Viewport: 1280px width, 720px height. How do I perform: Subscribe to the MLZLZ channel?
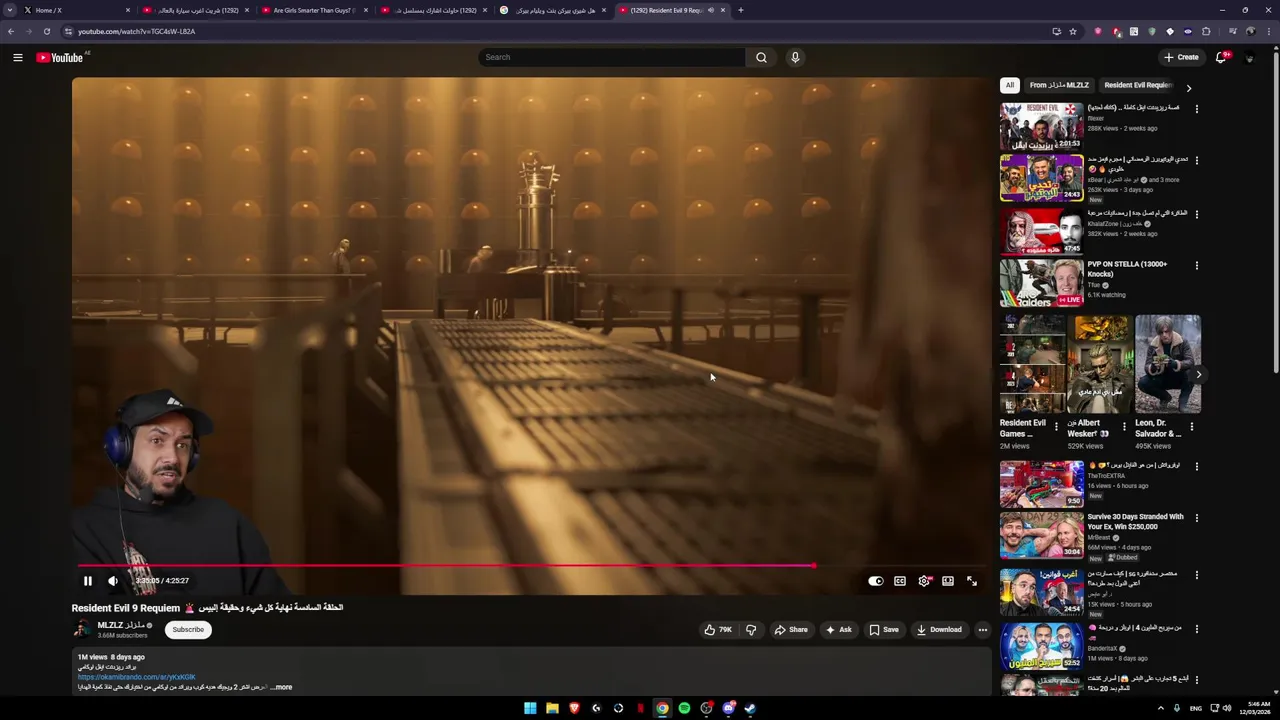coord(188,630)
